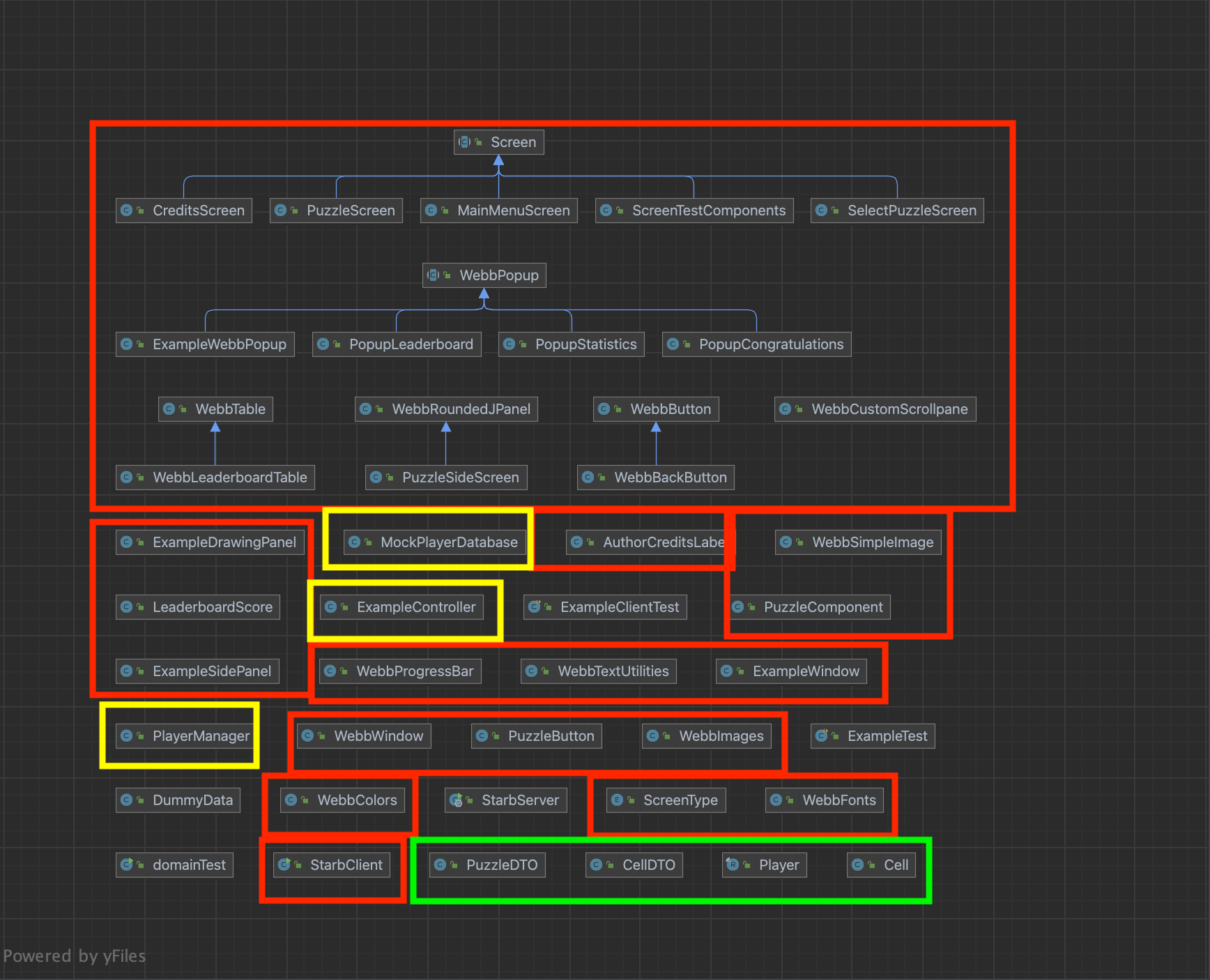The height and width of the screenshot is (980, 1210).
Task: Select the PopupLeaderboard class node
Action: coord(397,344)
